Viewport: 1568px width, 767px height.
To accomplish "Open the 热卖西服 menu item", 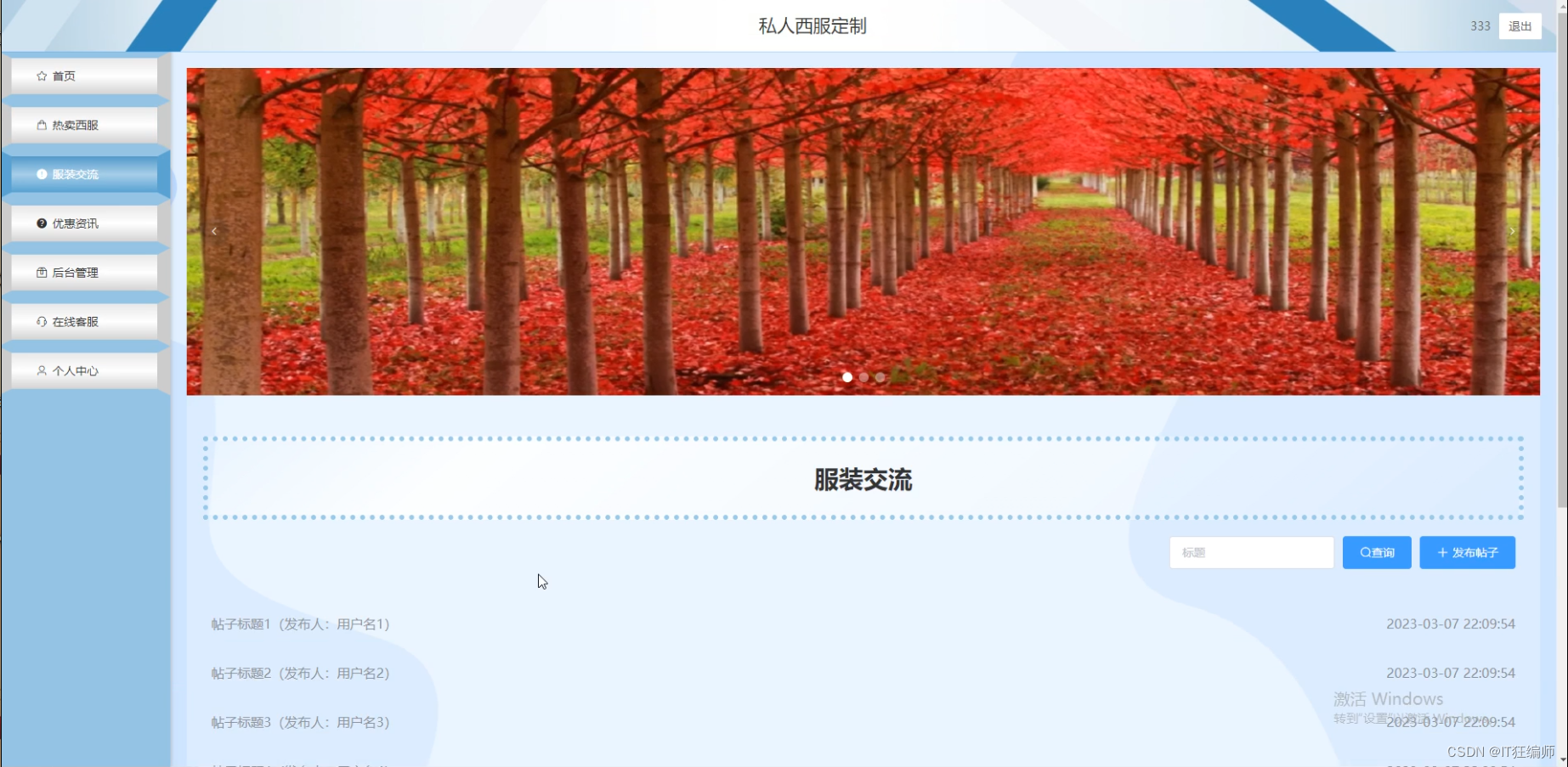I will 84,125.
